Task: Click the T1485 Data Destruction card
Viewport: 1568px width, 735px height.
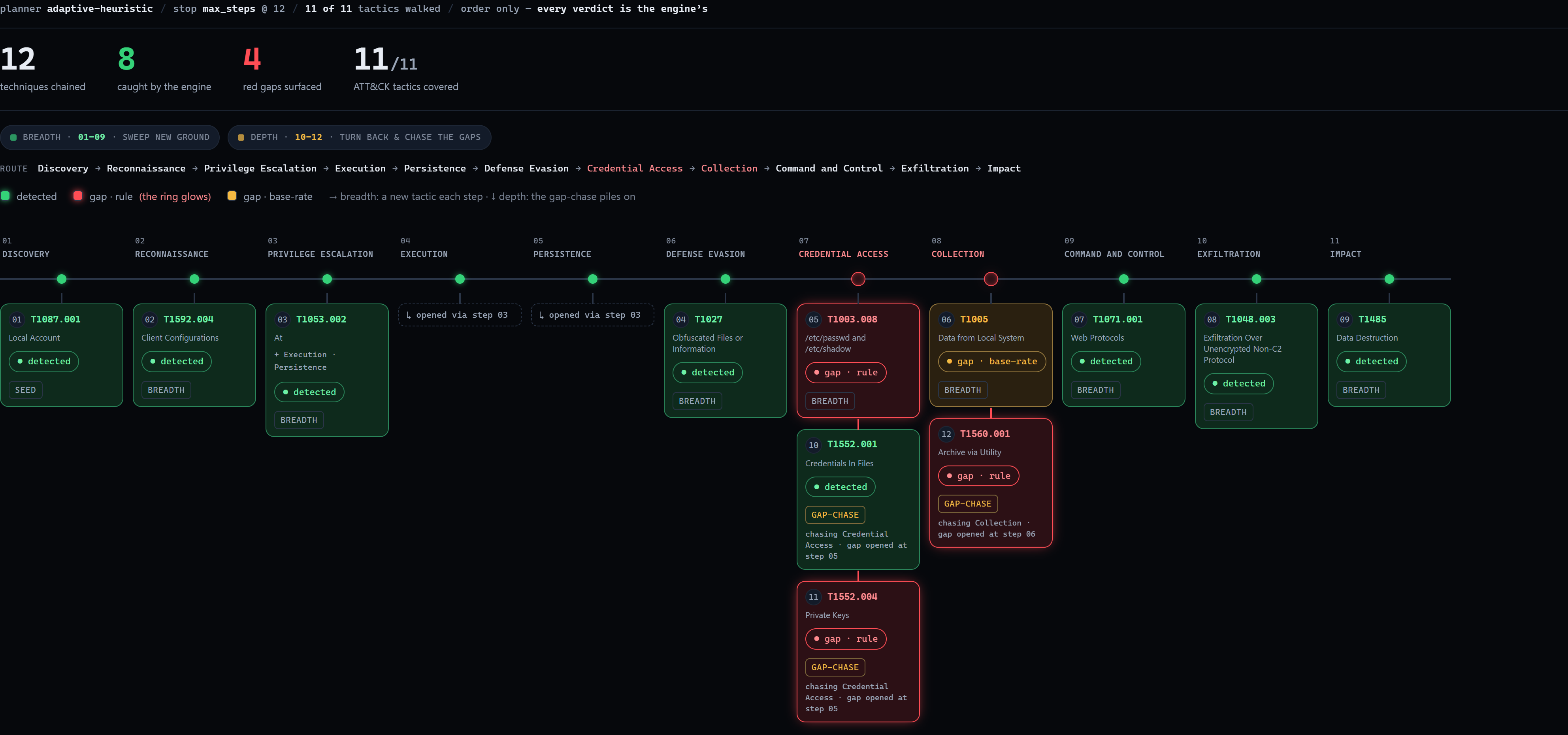Action: click(1389, 355)
